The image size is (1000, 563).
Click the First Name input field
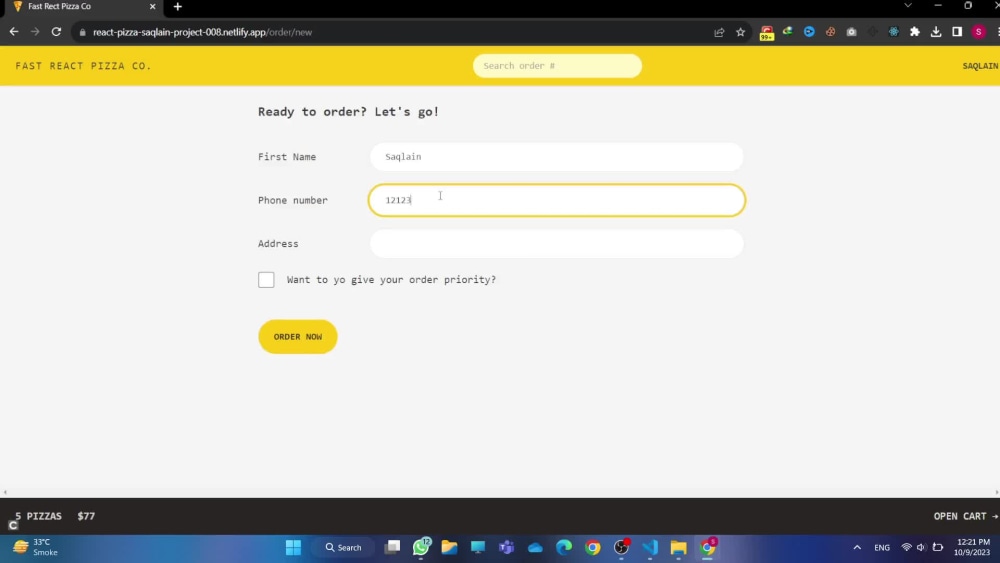[x=556, y=157]
